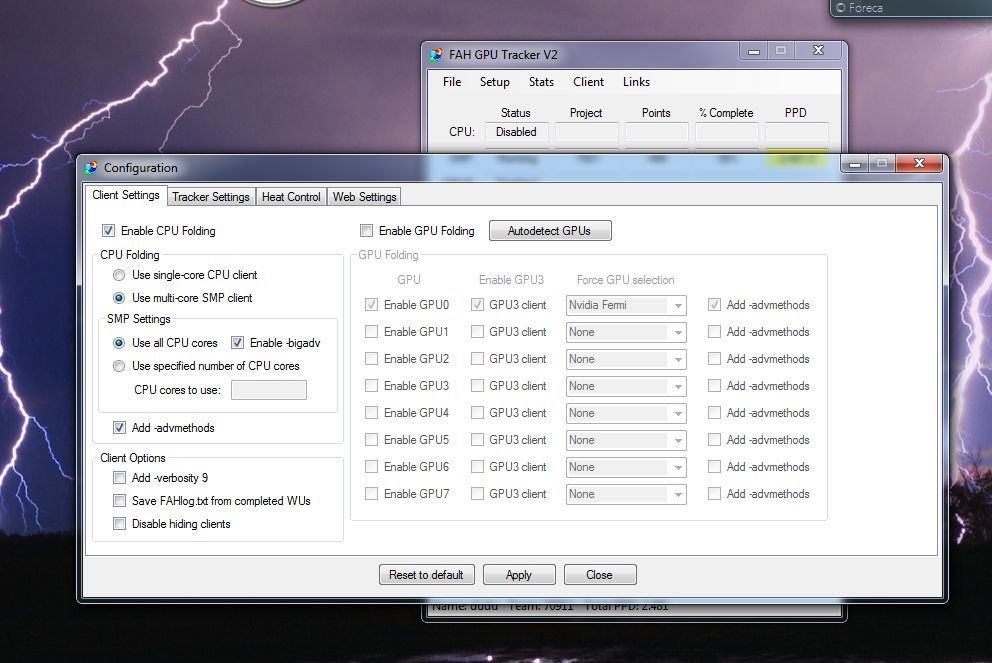The height and width of the screenshot is (663, 992).
Task: Open Client menu in FAH GPU Tracker
Action: 588,82
